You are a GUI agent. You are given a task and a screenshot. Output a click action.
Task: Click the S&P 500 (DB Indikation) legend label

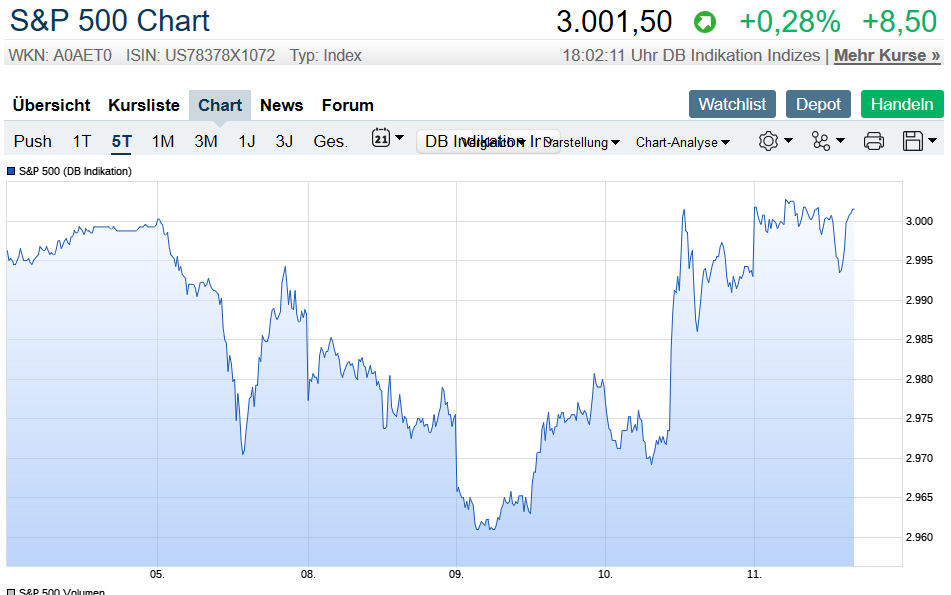(x=75, y=172)
